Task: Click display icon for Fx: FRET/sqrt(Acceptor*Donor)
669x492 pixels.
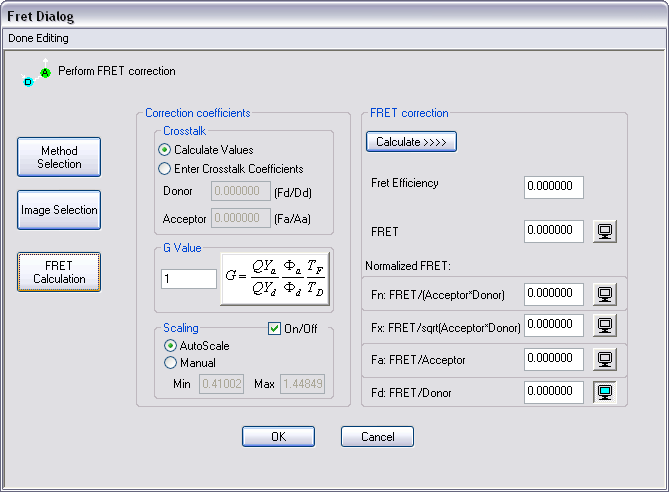Action: (605, 325)
